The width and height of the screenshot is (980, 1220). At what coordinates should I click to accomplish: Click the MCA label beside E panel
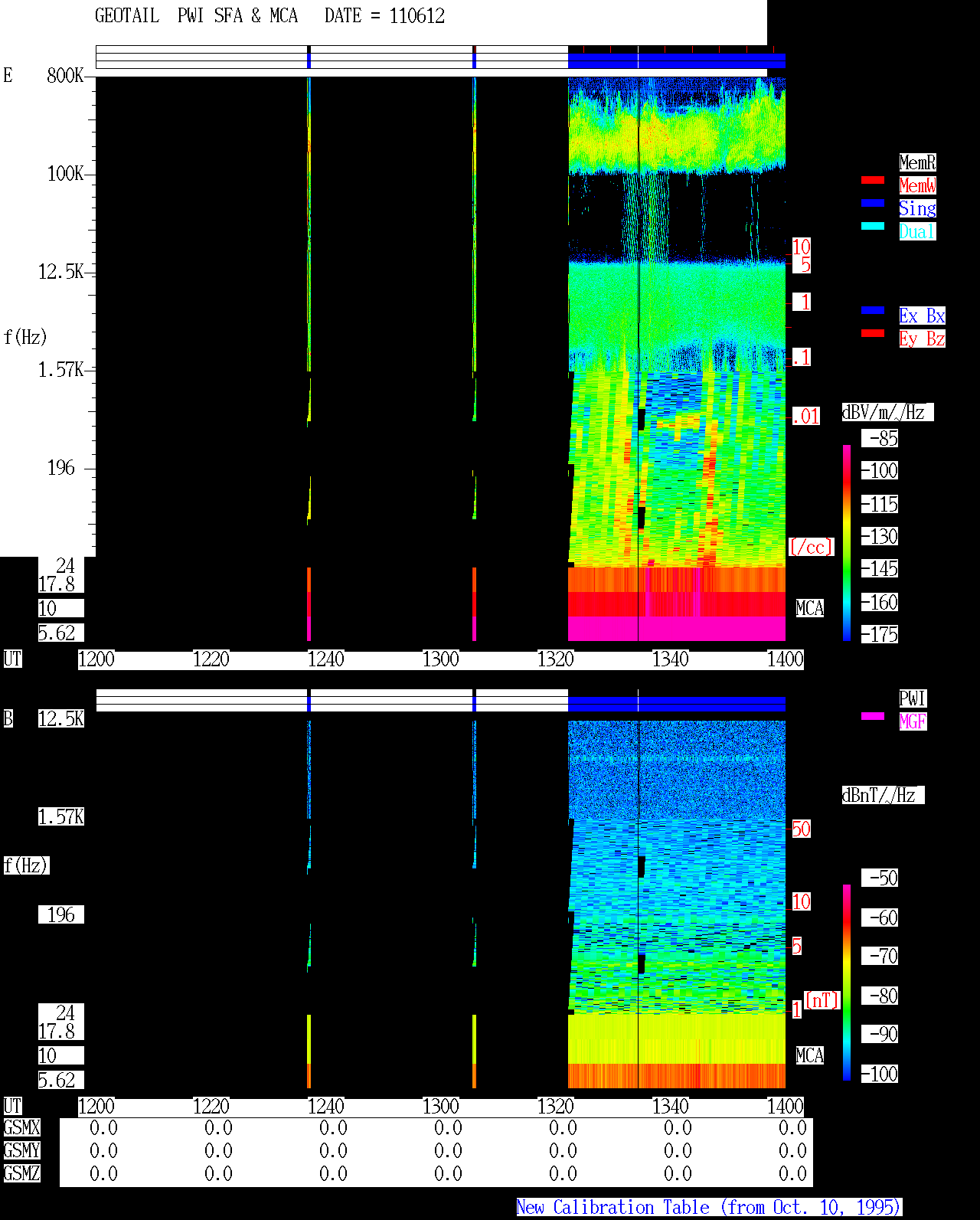tap(810, 608)
